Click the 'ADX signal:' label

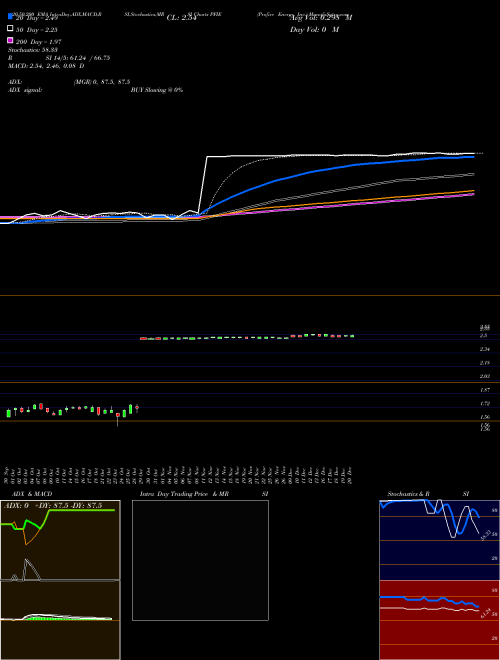(25, 90)
